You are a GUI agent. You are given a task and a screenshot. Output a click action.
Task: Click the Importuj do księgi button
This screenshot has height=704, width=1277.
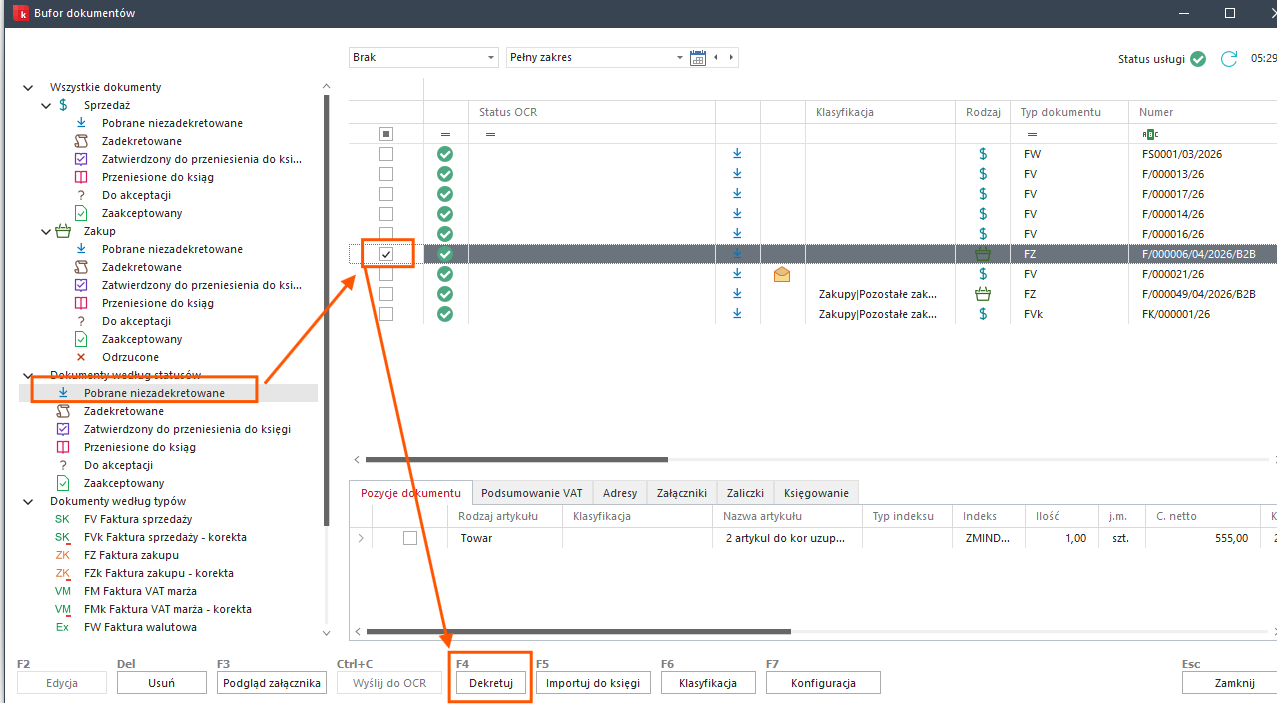[x=594, y=683]
